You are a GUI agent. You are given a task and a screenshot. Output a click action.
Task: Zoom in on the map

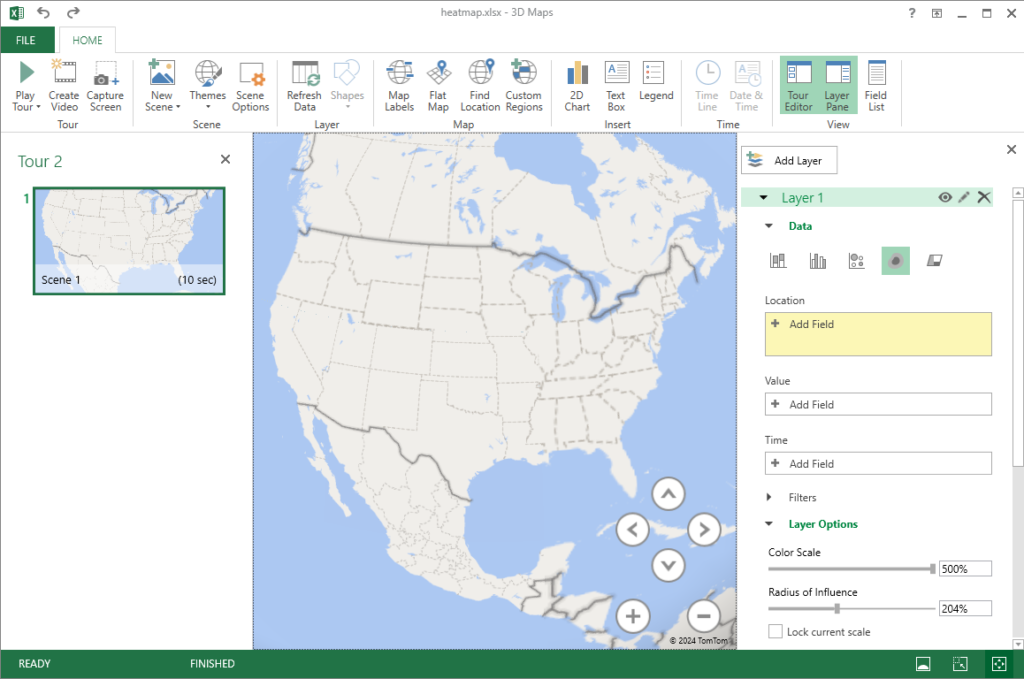(x=633, y=616)
